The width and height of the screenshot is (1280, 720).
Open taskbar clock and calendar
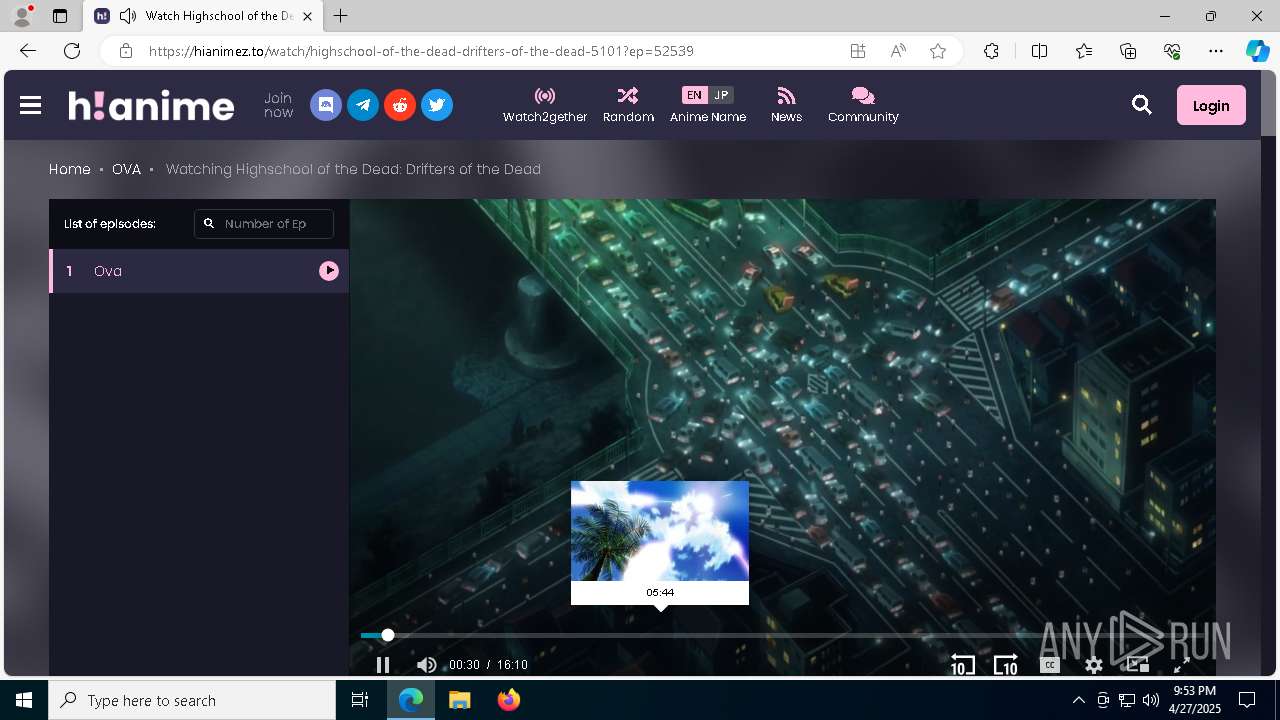point(1194,700)
